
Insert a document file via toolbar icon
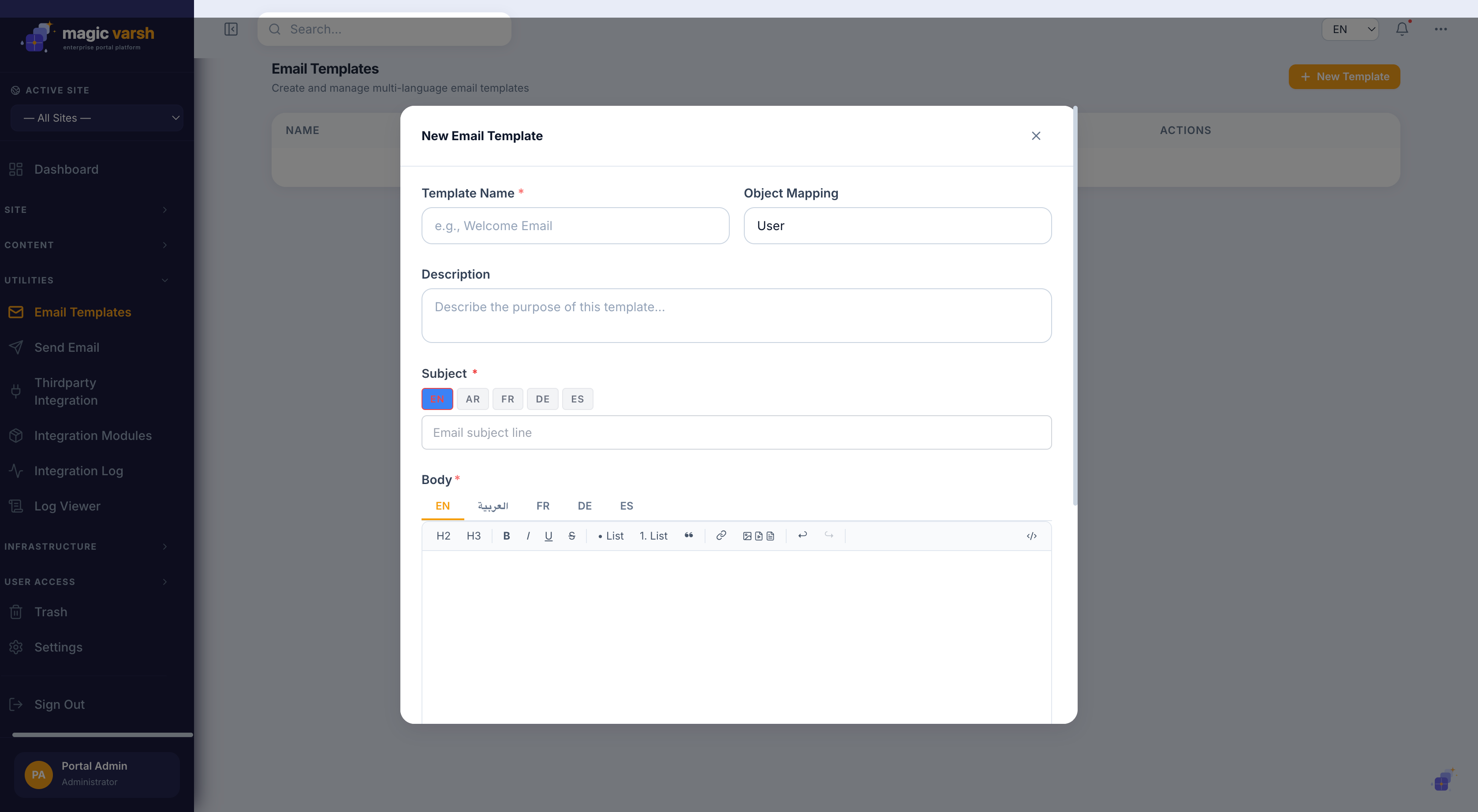(x=770, y=536)
